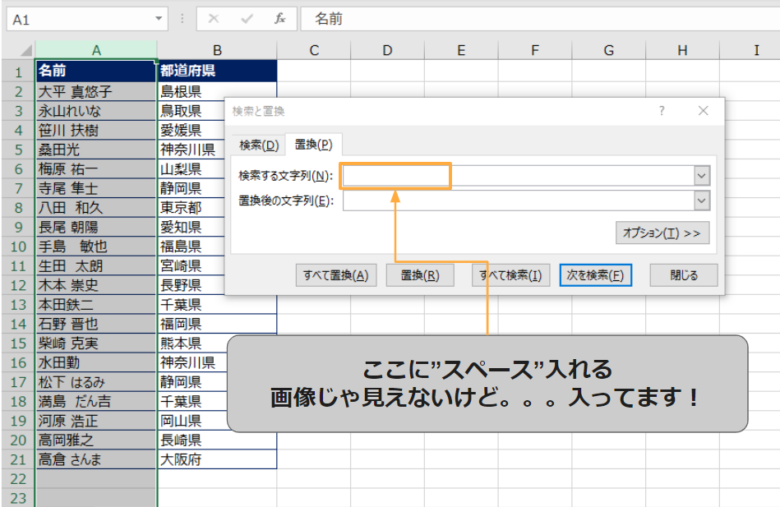Viewport: 780px width, 507px height.
Task: Click cell 桑田光
Action: tap(96, 150)
